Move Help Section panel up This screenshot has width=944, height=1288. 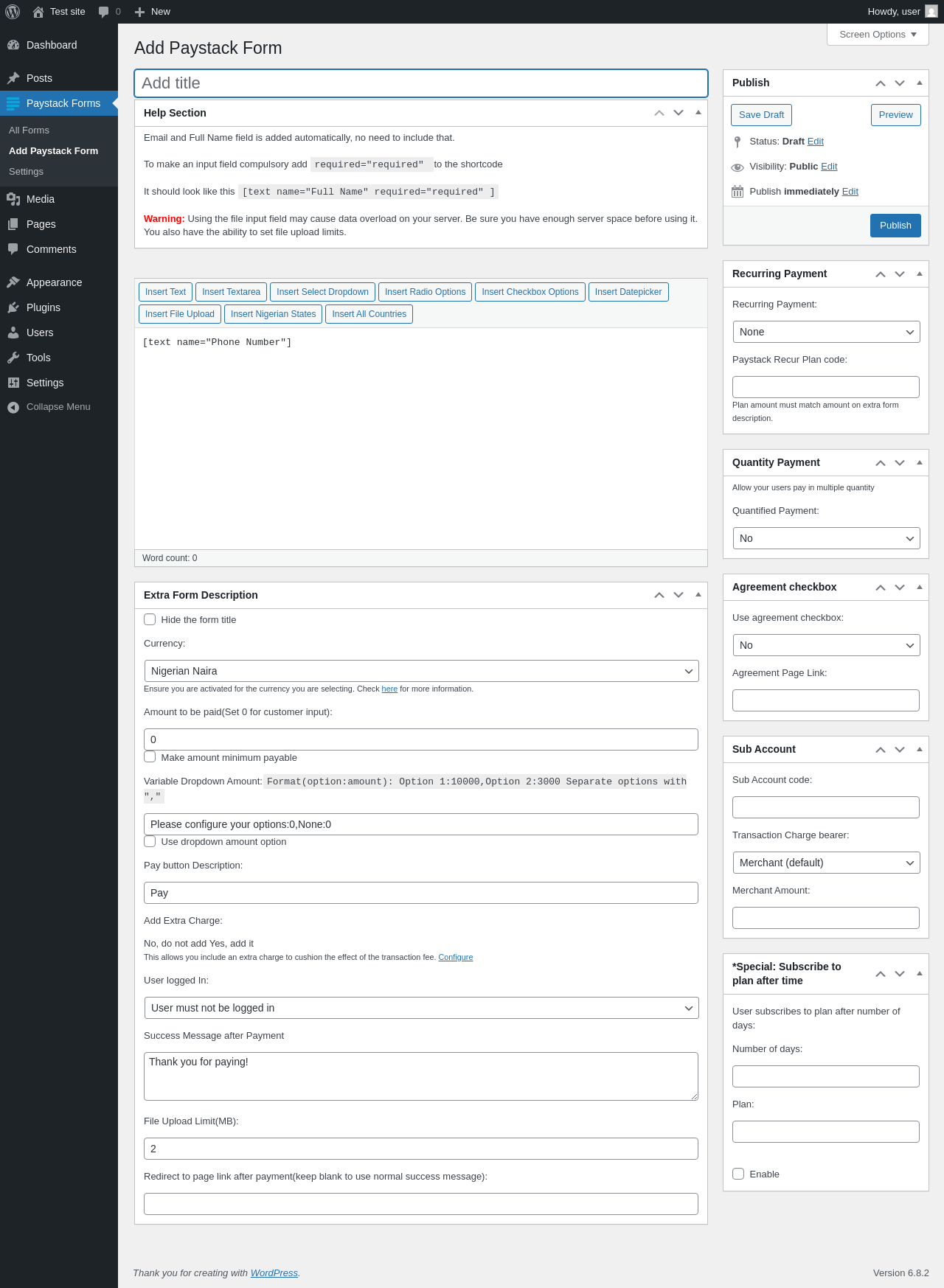click(659, 113)
